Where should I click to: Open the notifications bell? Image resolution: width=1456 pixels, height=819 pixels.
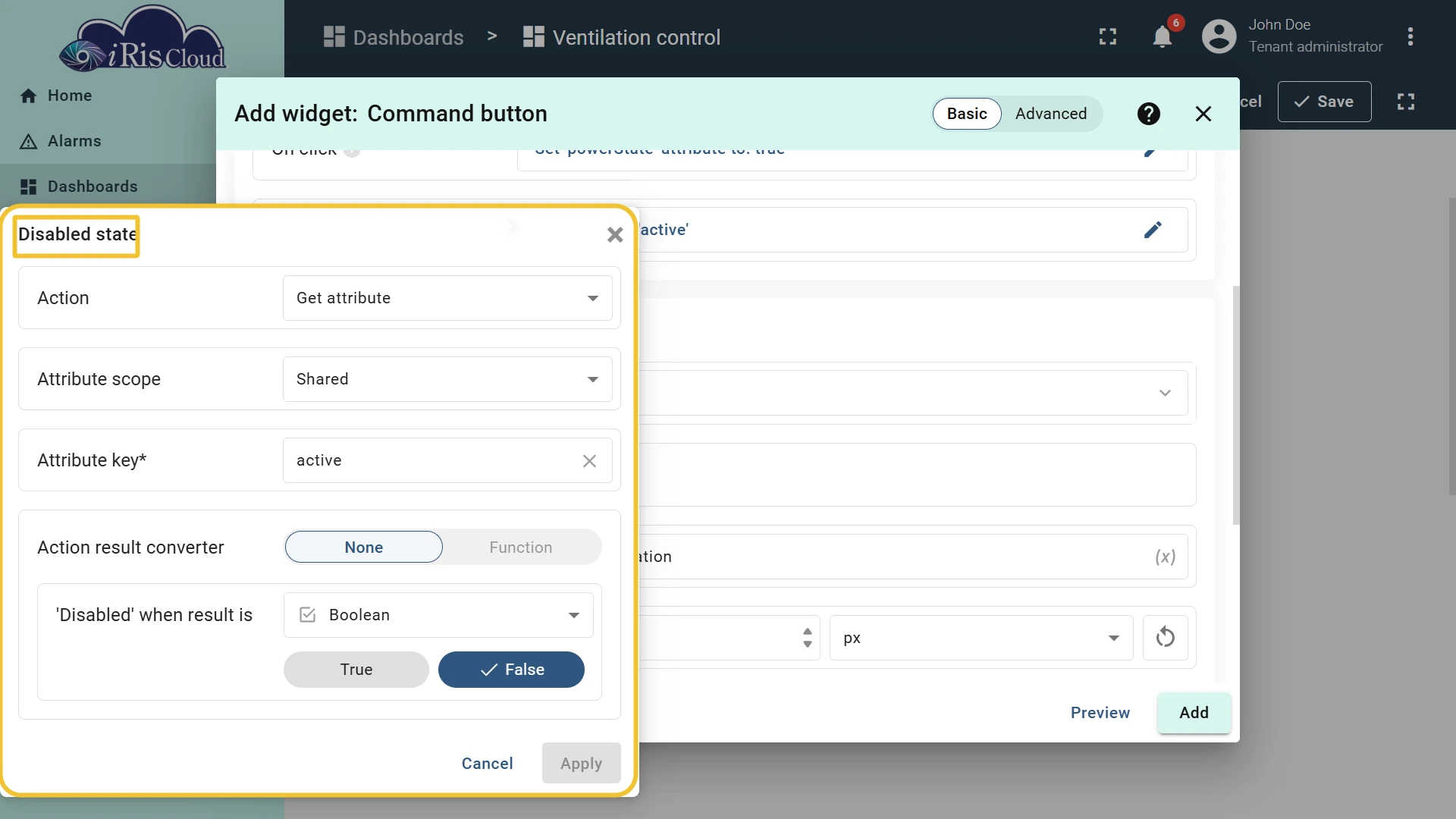tap(1162, 36)
